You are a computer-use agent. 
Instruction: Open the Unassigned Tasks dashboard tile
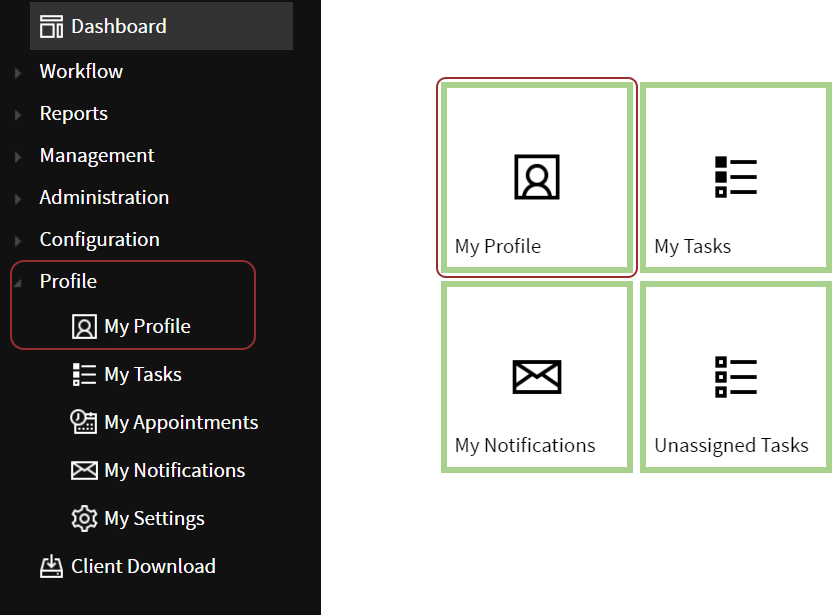click(x=735, y=377)
